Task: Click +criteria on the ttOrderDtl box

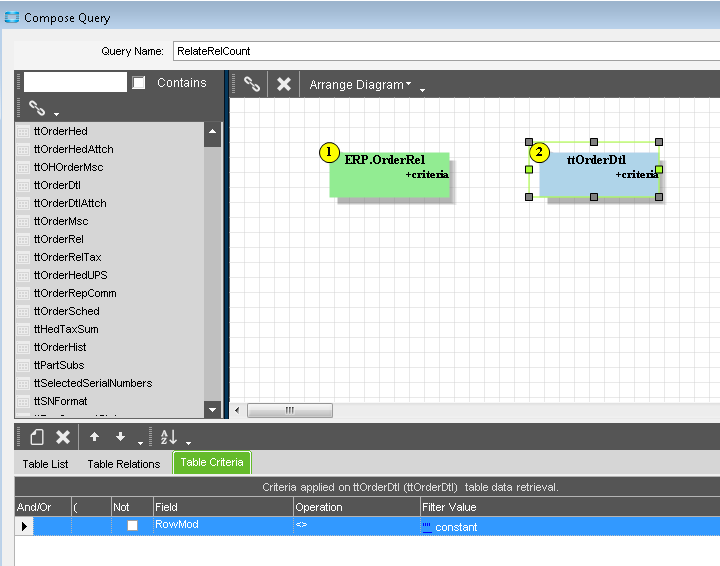Action: point(637,174)
